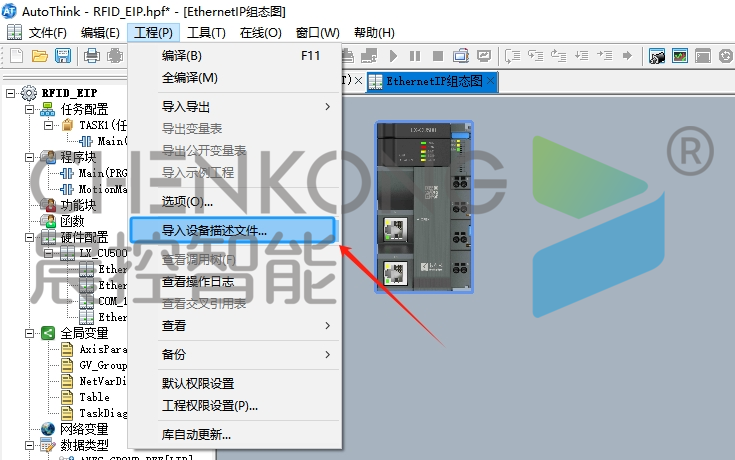Click the first greyed debug step icon
Viewport: 735px width, 460px height.
coord(512,56)
